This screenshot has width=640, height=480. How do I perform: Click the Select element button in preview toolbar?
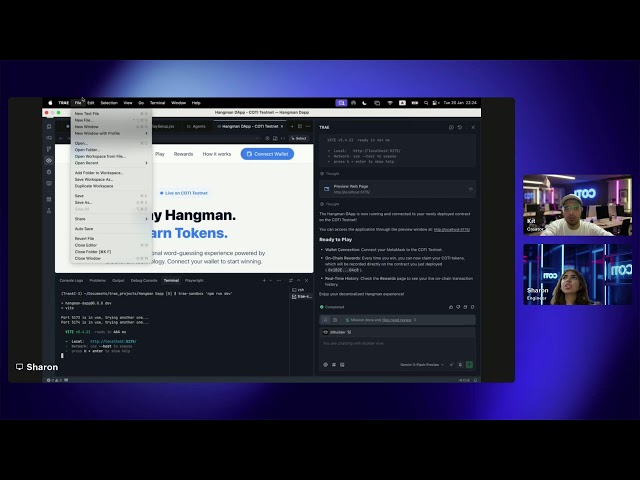(299, 138)
